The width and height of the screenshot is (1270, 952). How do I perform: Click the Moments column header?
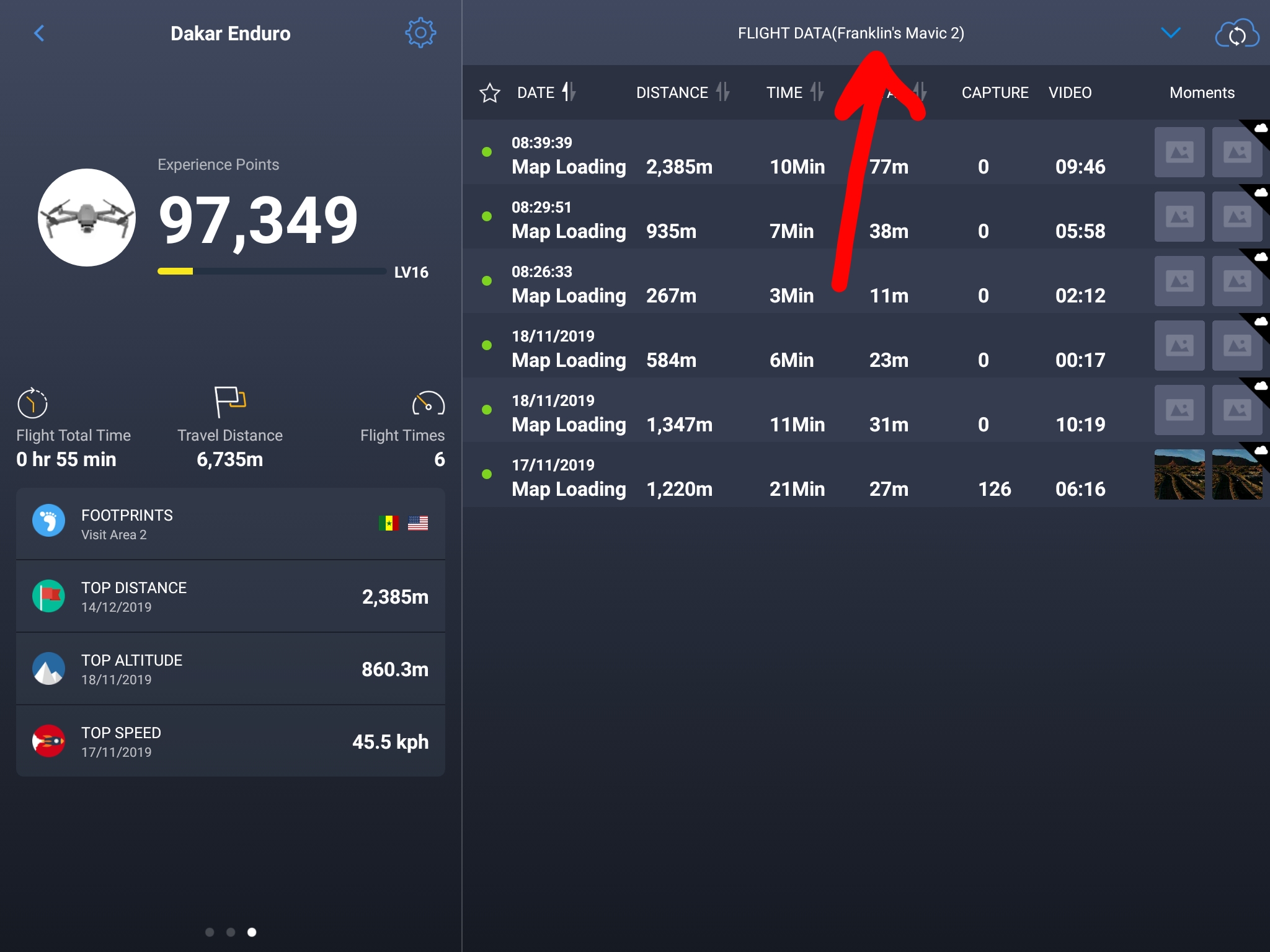click(1202, 92)
